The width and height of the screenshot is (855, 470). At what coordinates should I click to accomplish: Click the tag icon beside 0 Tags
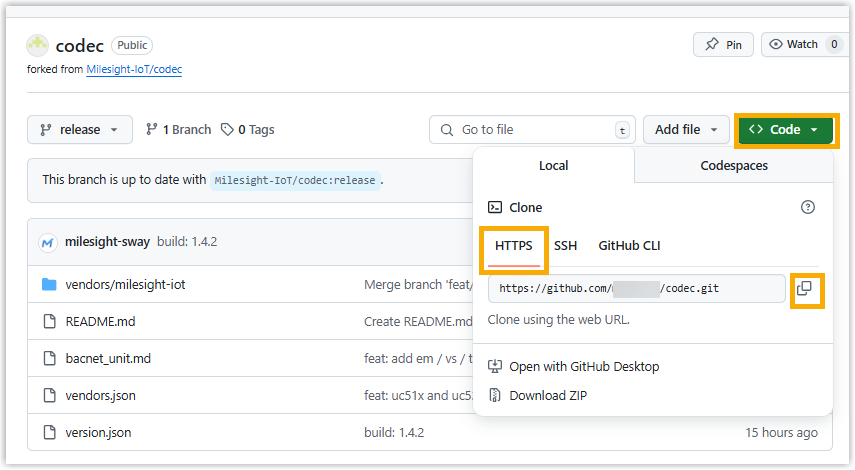click(227, 130)
